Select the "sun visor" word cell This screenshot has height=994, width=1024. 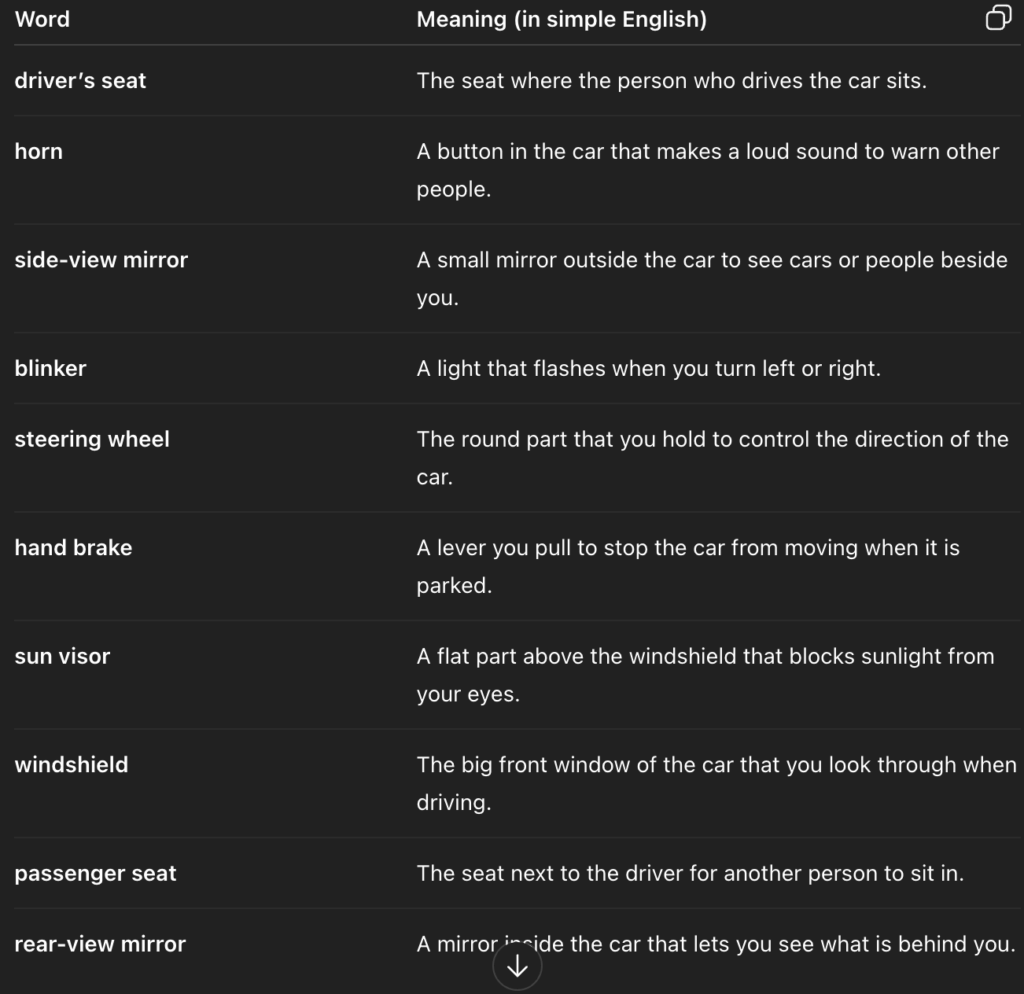click(x=62, y=657)
